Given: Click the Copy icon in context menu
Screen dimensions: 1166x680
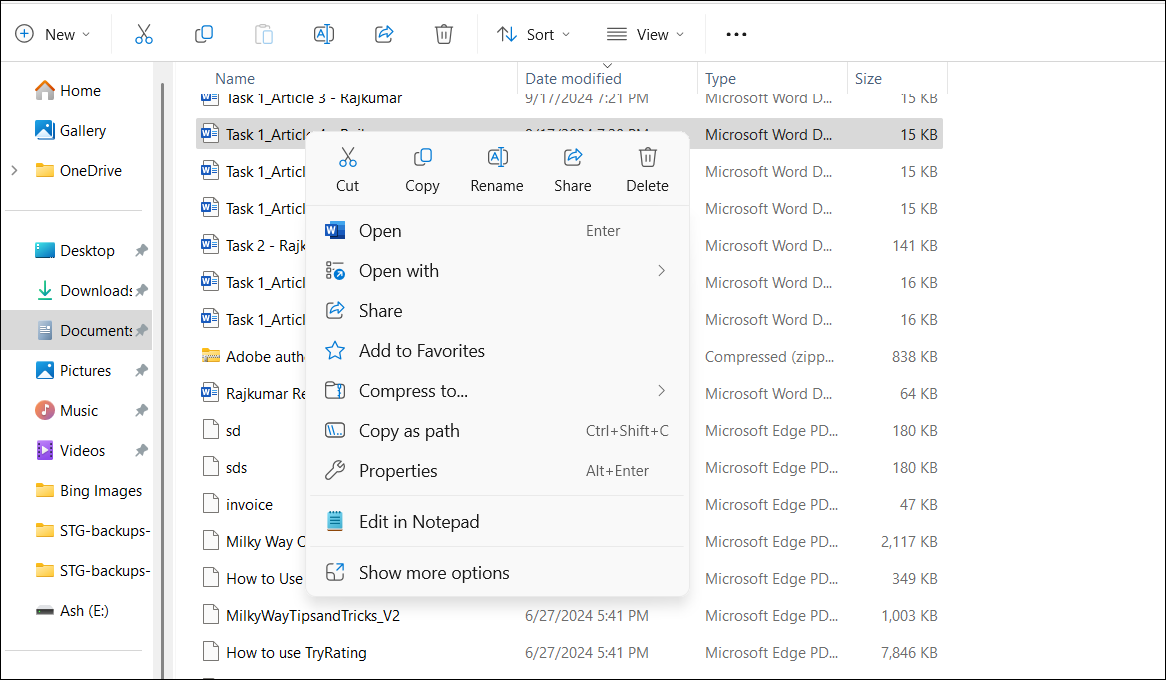Looking at the screenshot, I should click(x=422, y=158).
